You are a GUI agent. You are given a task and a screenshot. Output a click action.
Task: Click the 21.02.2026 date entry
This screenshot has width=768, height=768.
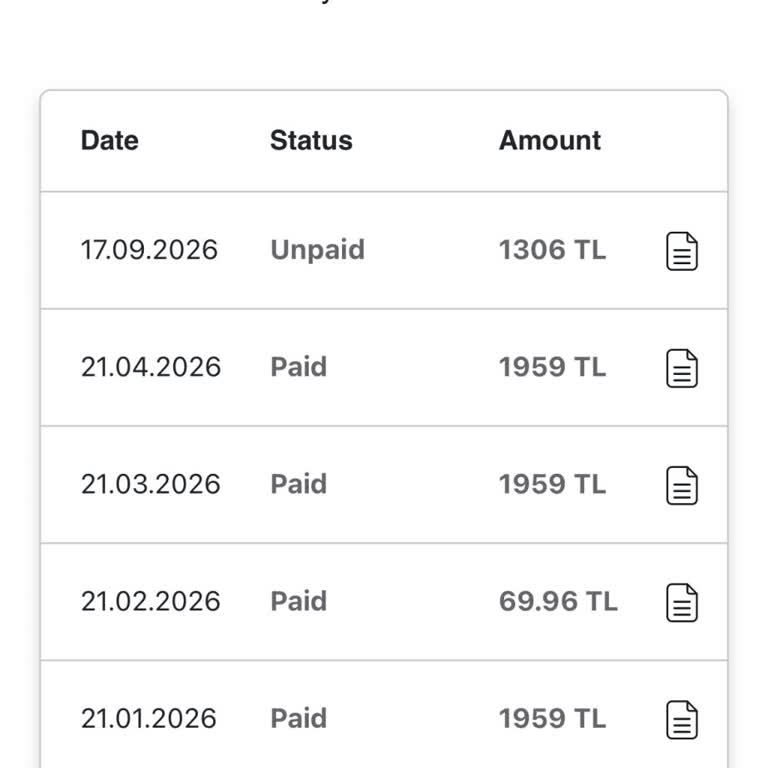tap(151, 601)
